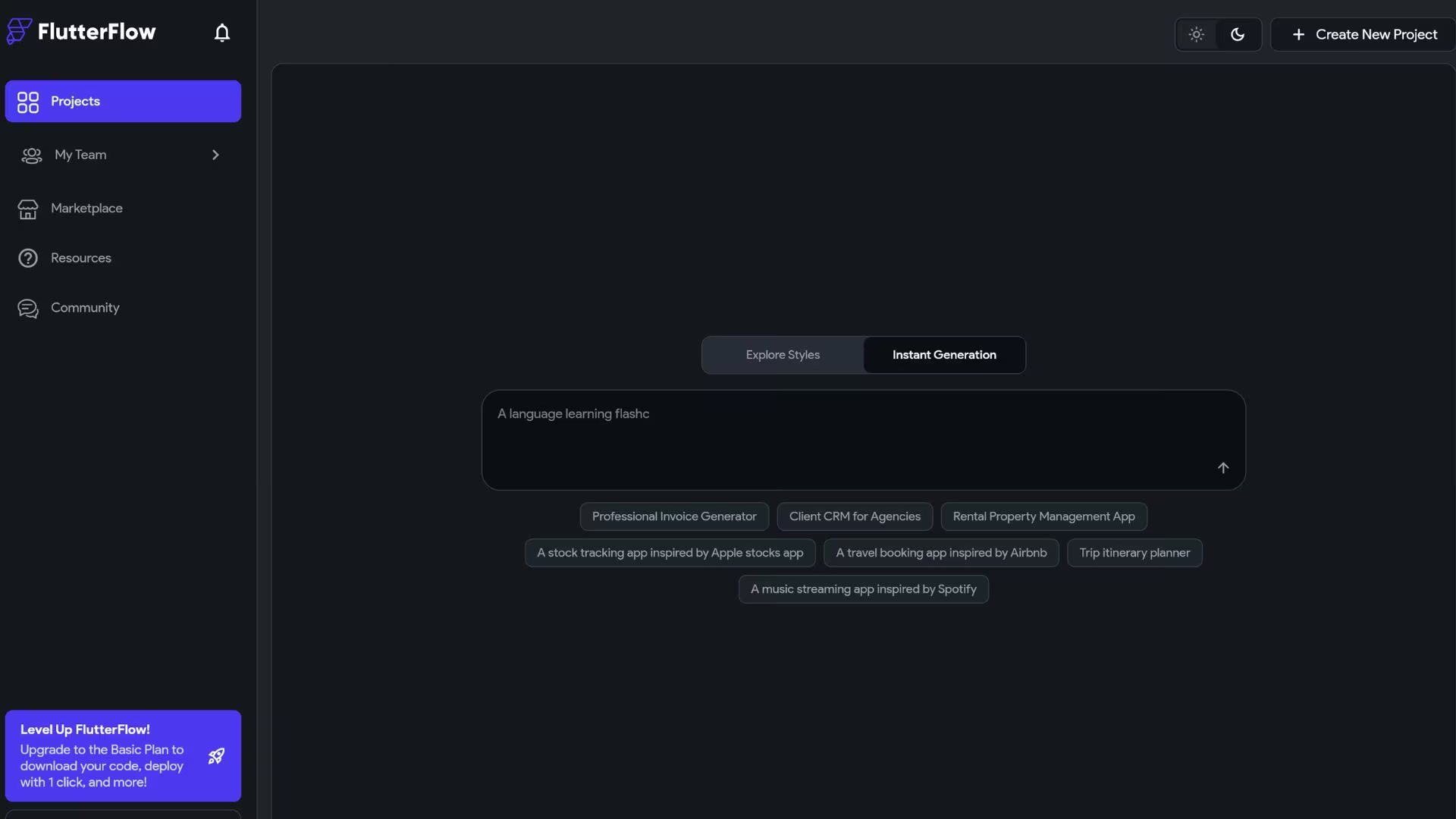This screenshot has height=819, width=1456.
Task: Click the FlutterFlow wordmark text
Action: coord(96,32)
